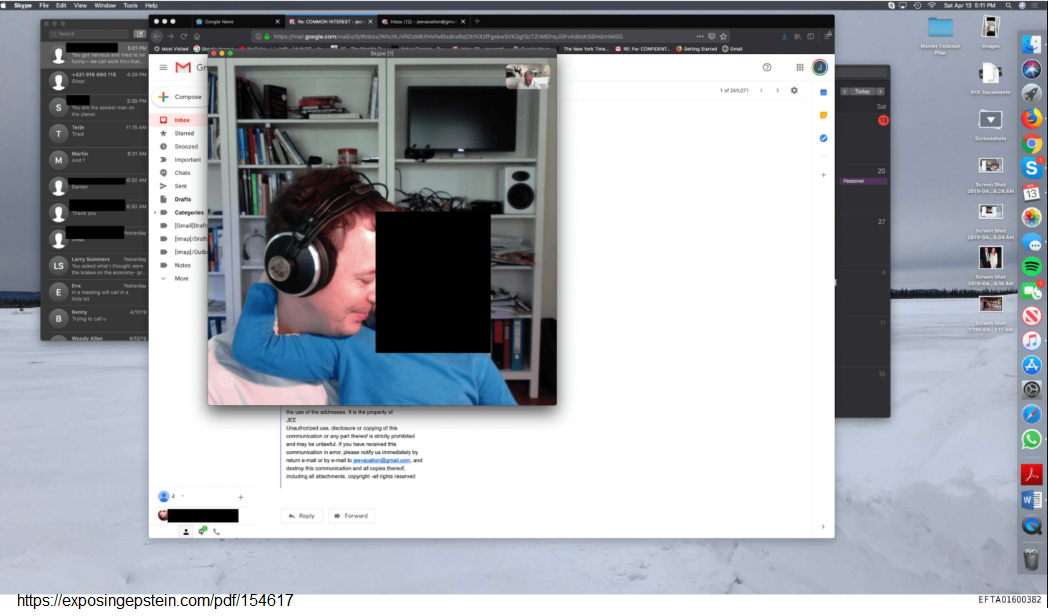The image size is (1048, 616).
Task: Open the Most Visited bookmarks folder
Action: [x=172, y=49]
